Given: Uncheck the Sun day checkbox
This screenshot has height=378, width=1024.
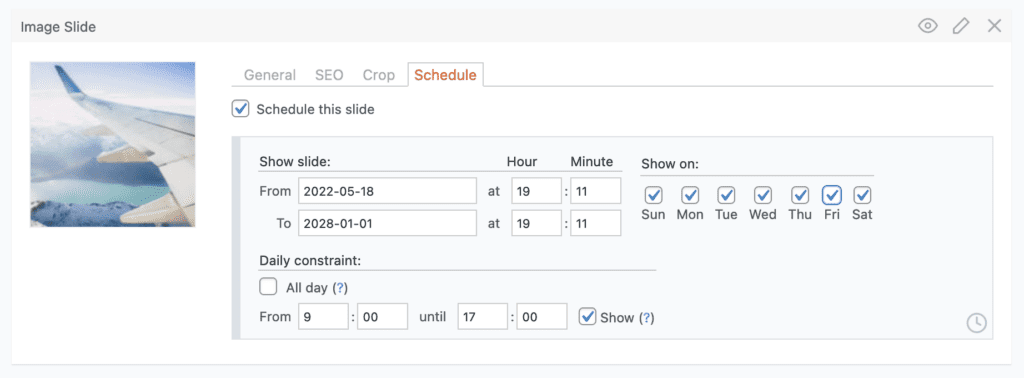Looking at the screenshot, I should 653,195.
